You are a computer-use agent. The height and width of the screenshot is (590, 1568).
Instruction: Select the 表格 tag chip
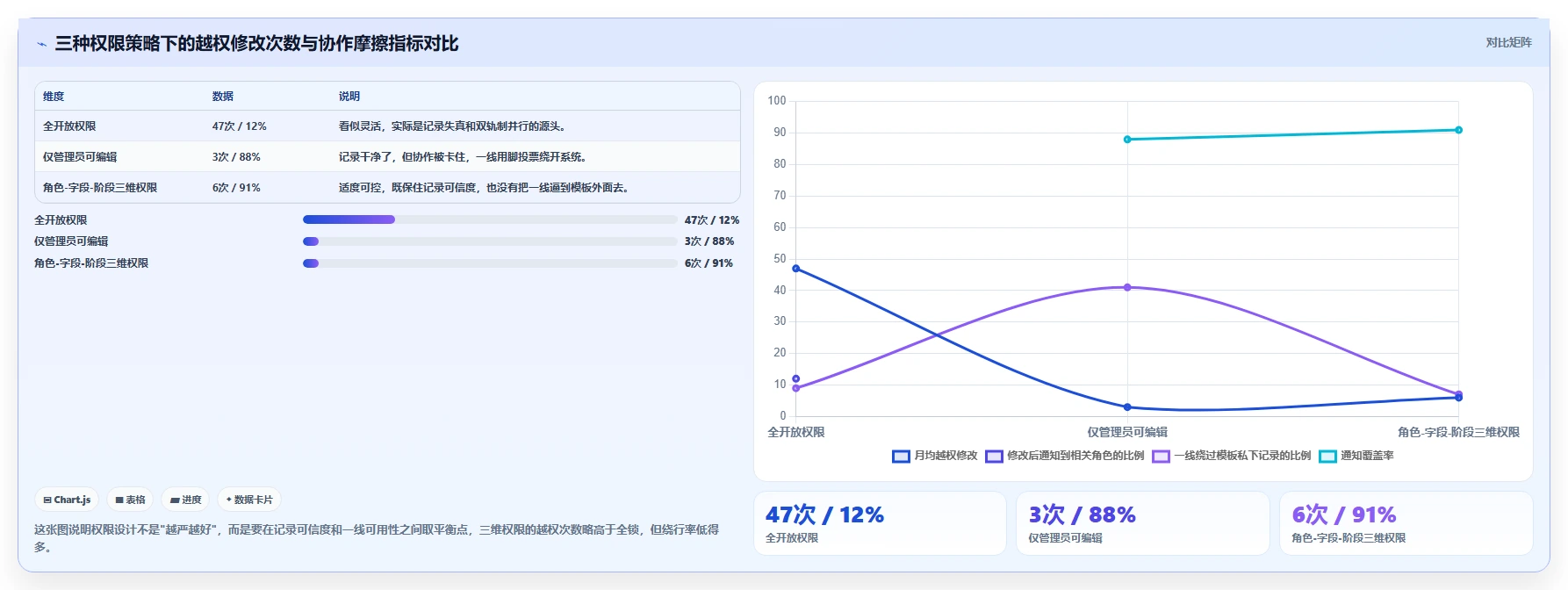pyautogui.click(x=130, y=500)
